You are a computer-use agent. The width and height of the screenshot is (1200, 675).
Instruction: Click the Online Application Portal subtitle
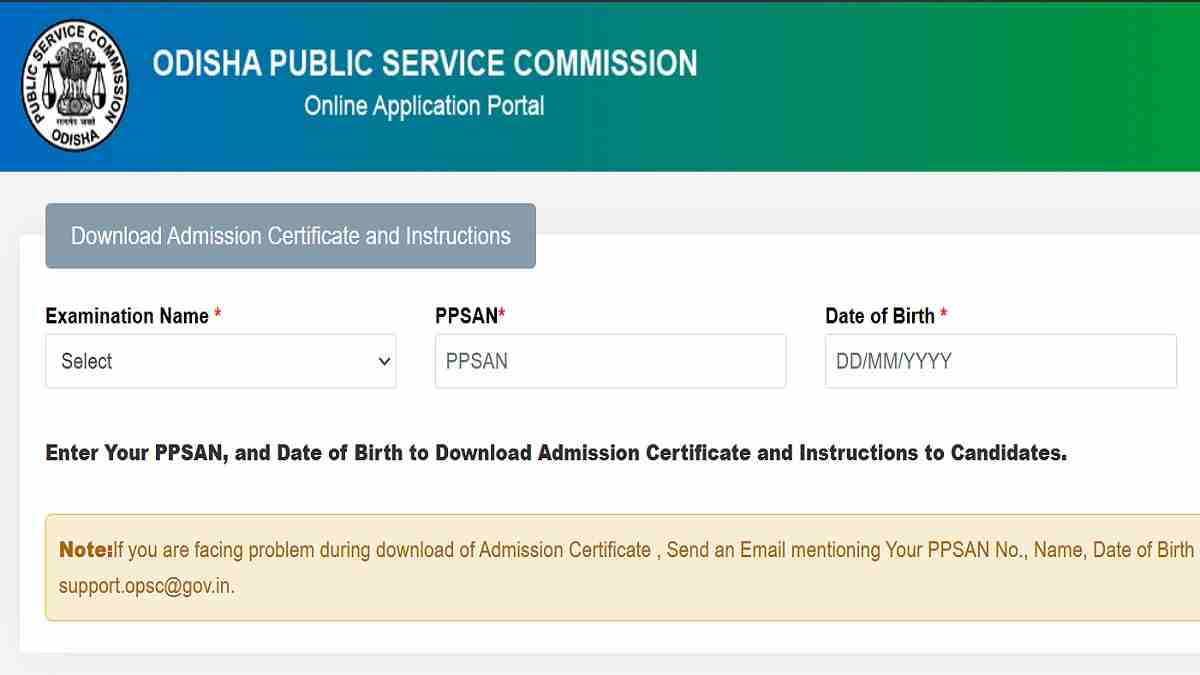tap(424, 106)
